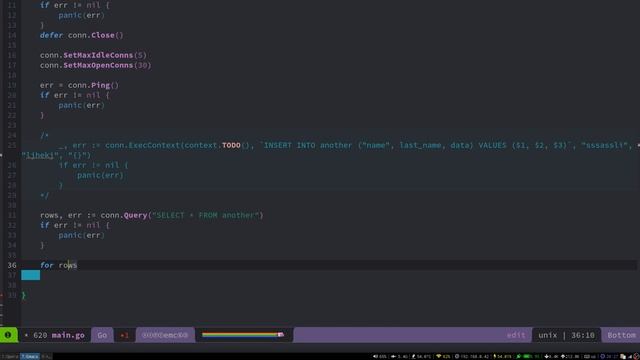Click the nyan cat at rainbow's end
640x360 pixels.
click(281, 335)
